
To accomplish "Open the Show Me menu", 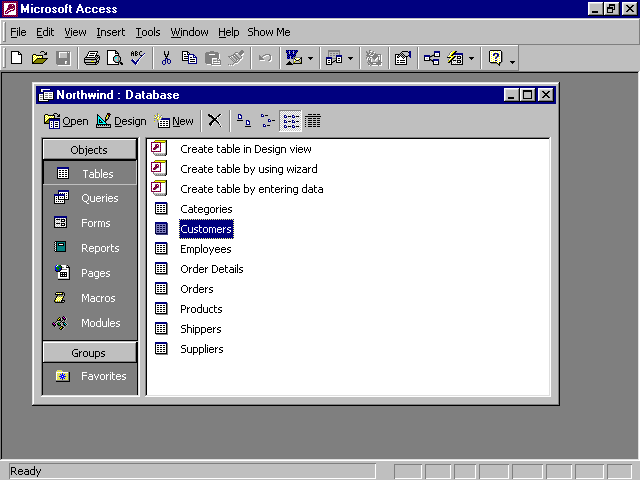I will 269,32.
